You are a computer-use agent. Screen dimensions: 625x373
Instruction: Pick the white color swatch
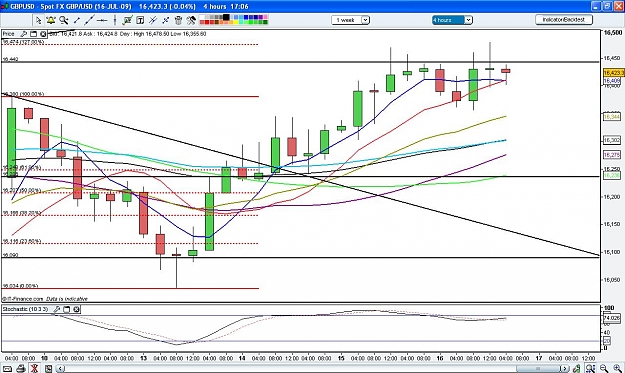click(x=202, y=17)
